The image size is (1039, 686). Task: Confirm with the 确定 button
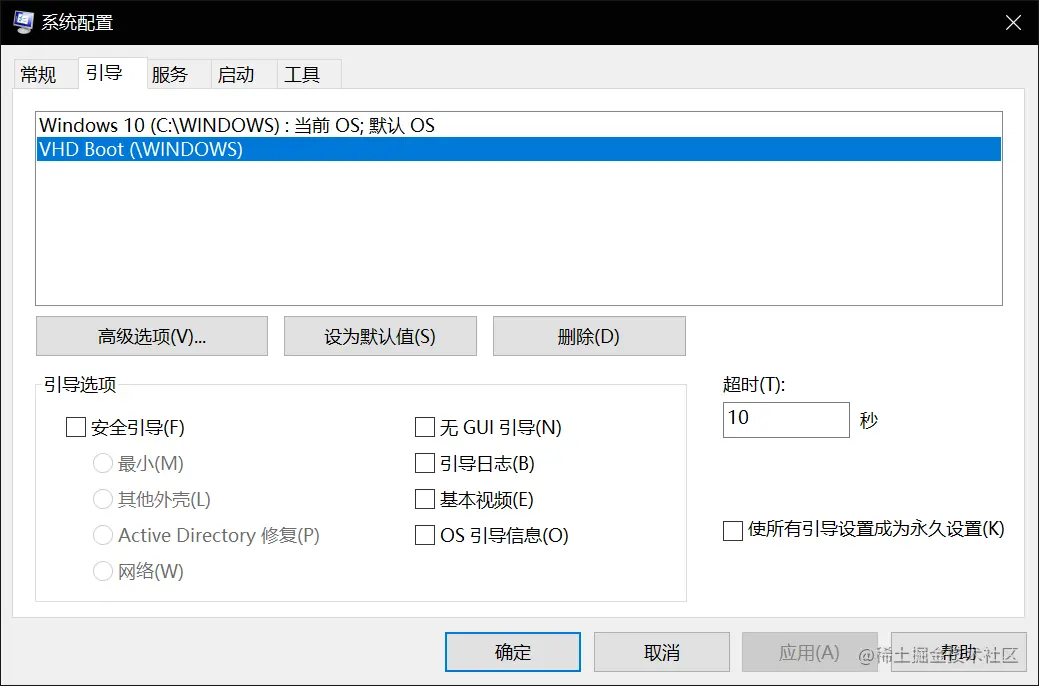click(513, 652)
